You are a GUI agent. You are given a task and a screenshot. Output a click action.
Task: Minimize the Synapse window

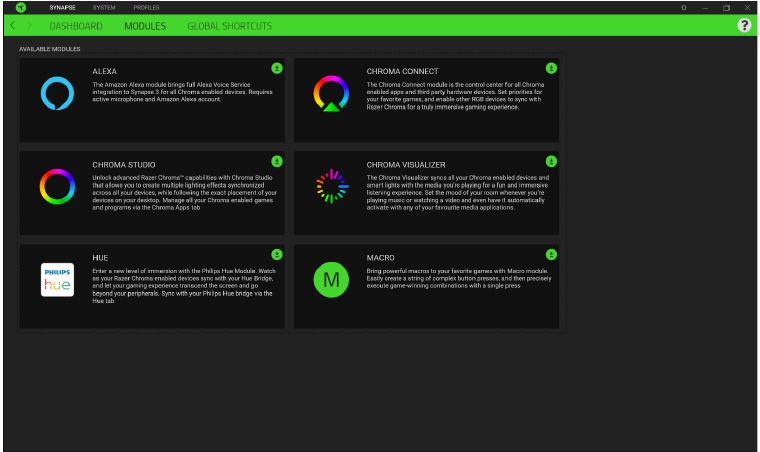coord(705,8)
